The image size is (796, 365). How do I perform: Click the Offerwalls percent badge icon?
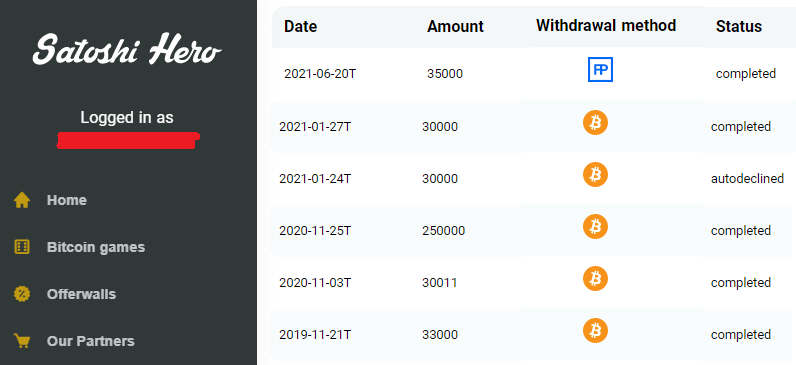22,294
